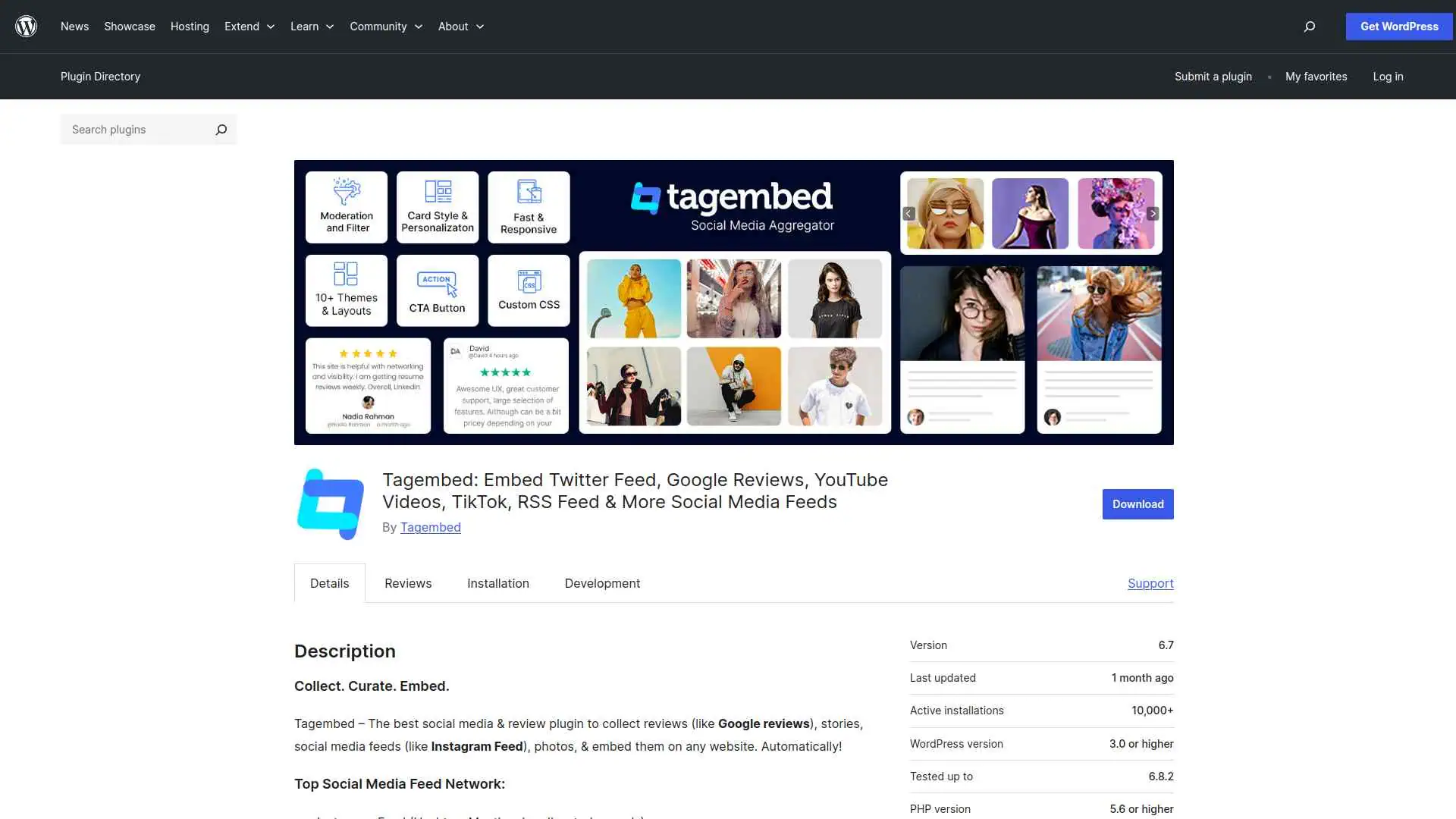The width and height of the screenshot is (1456, 819).
Task: Open the About dropdown
Action: click(460, 27)
